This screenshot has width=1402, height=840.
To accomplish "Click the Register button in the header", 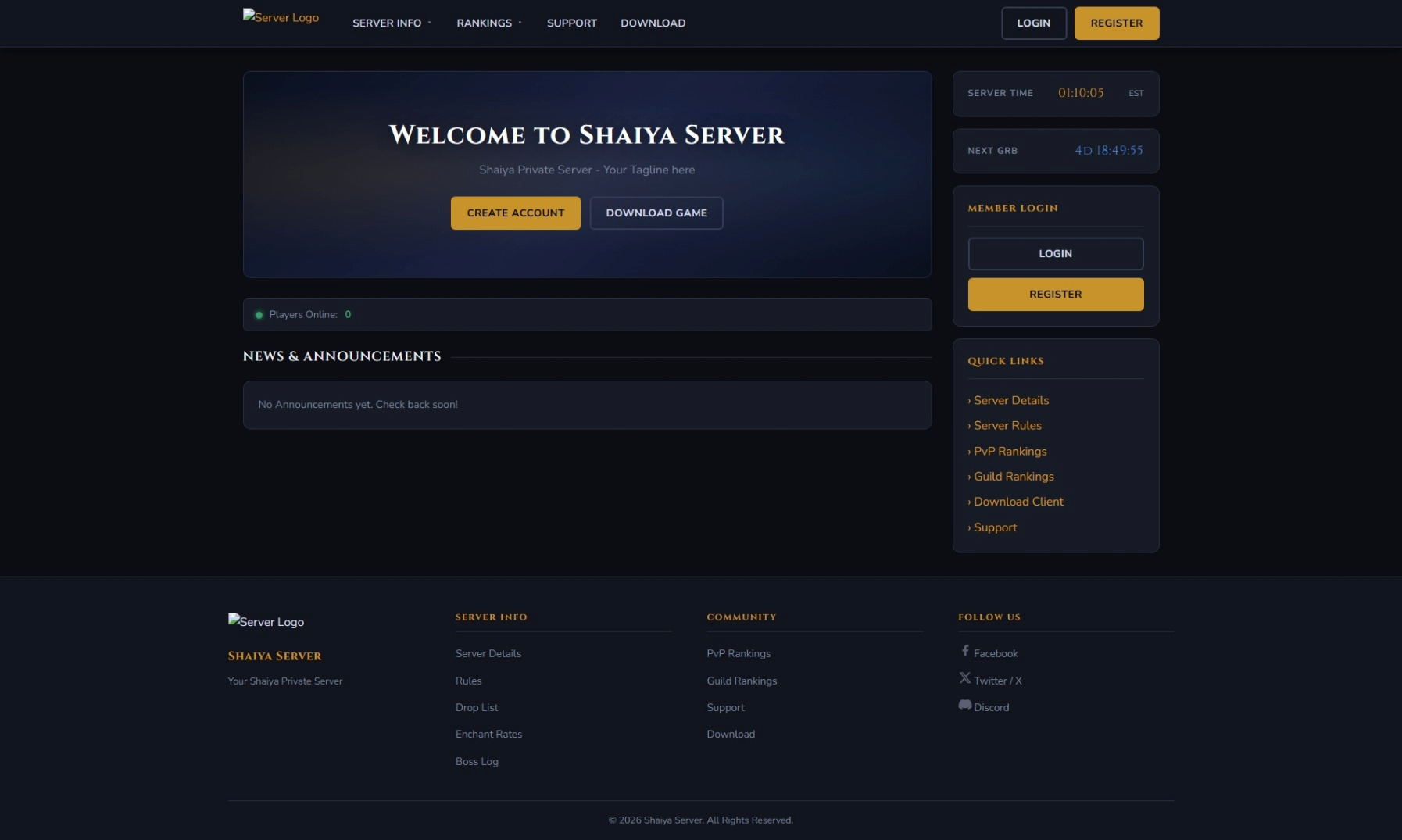I will coord(1117,23).
